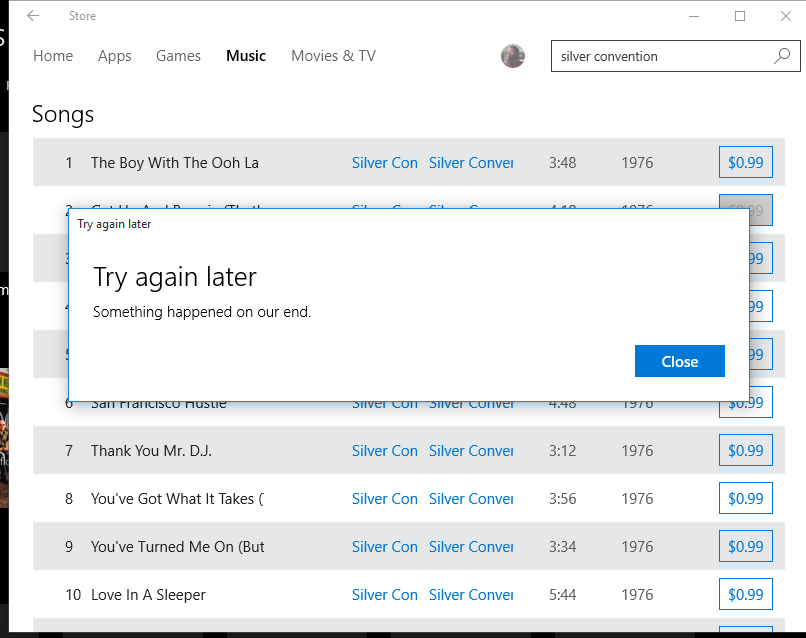The height and width of the screenshot is (638, 806).
Task: Open the Home tab
Action: click(x=53, y=56)
